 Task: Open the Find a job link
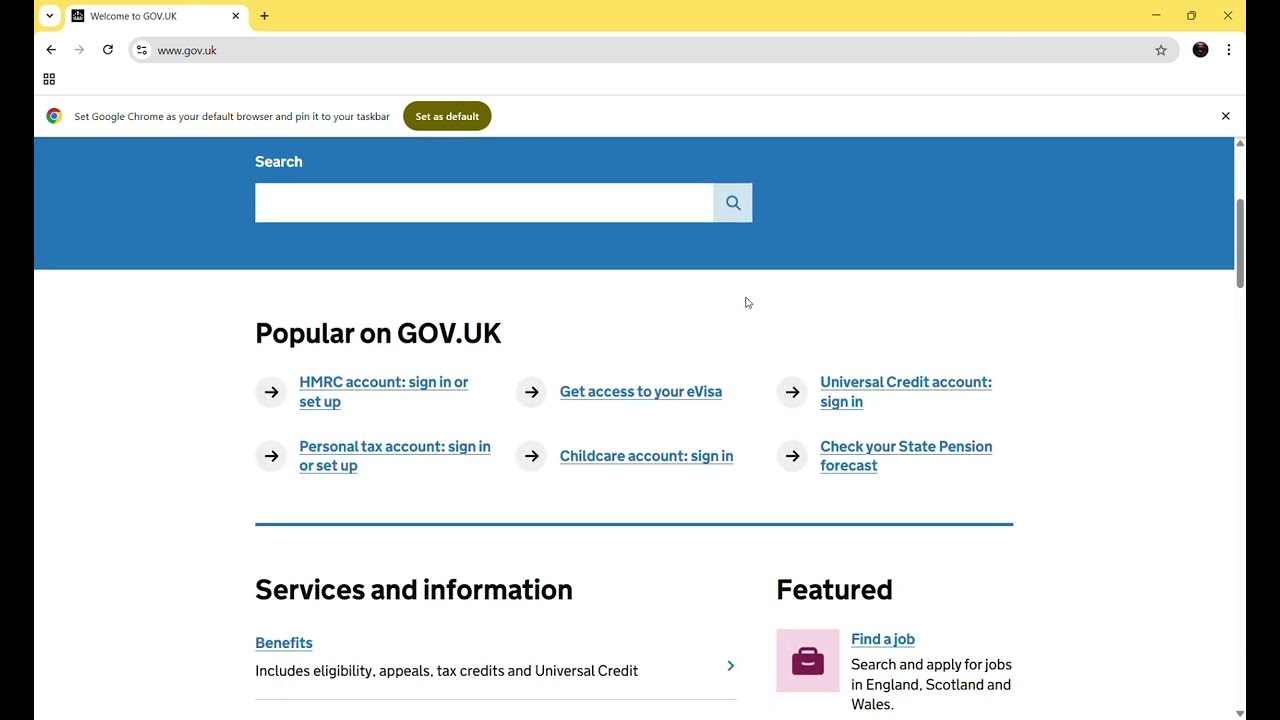(883, 639)
